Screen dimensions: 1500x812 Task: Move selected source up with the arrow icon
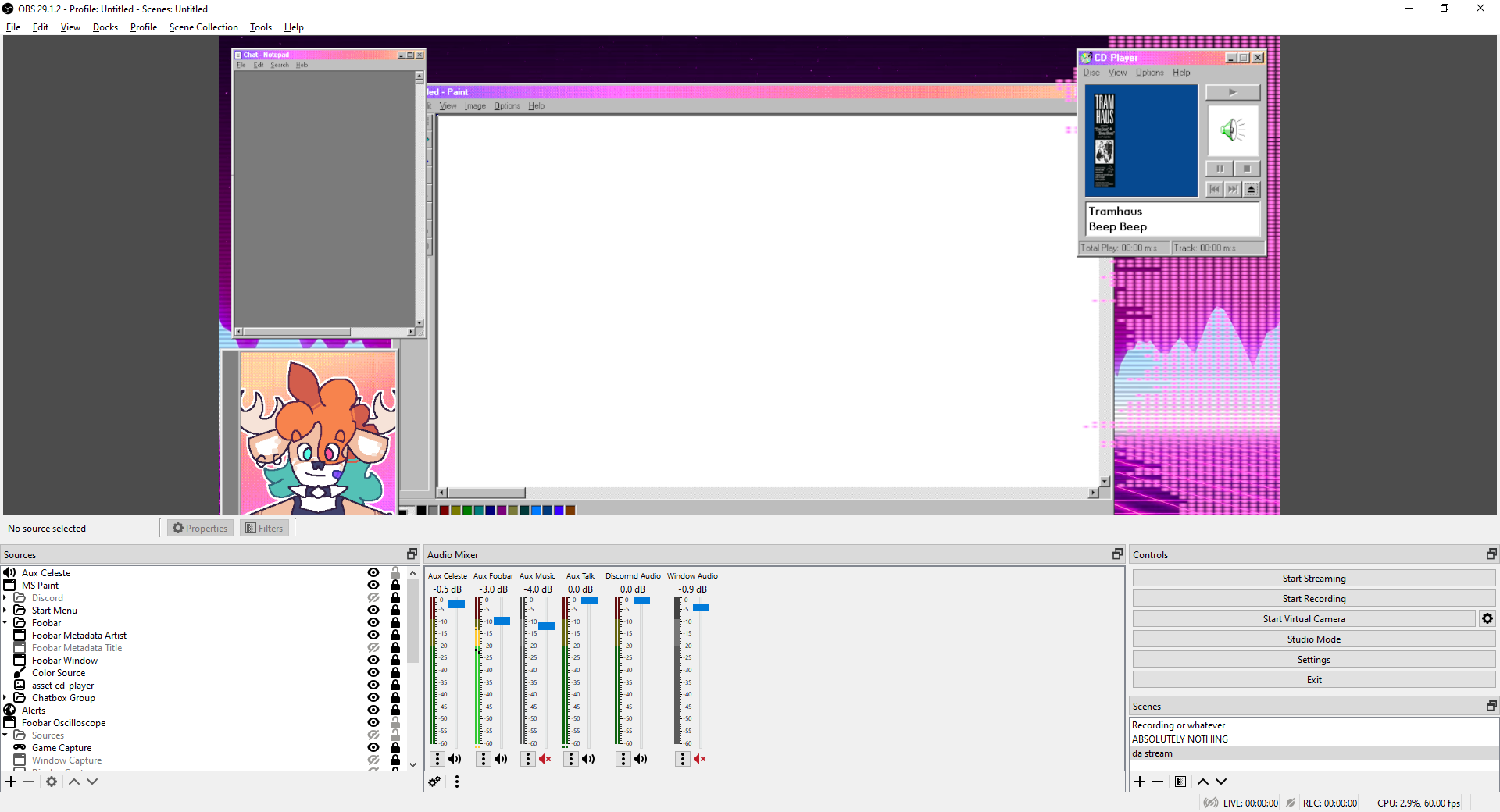point(74,782)
